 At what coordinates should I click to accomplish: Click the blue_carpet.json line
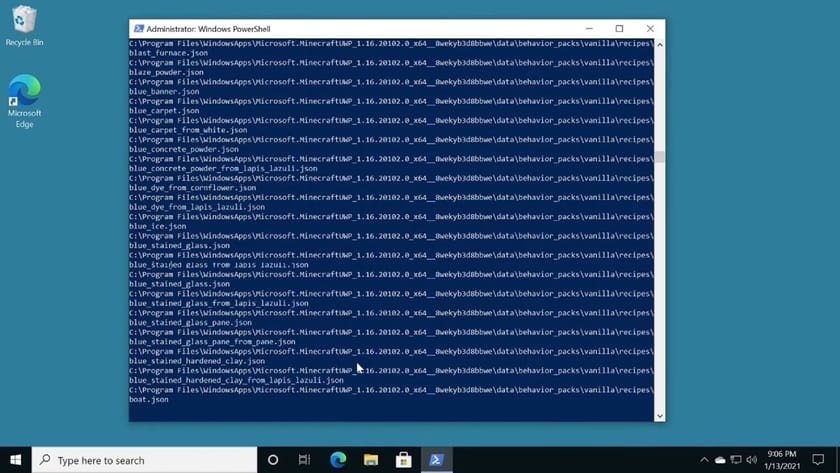point(164,111)
